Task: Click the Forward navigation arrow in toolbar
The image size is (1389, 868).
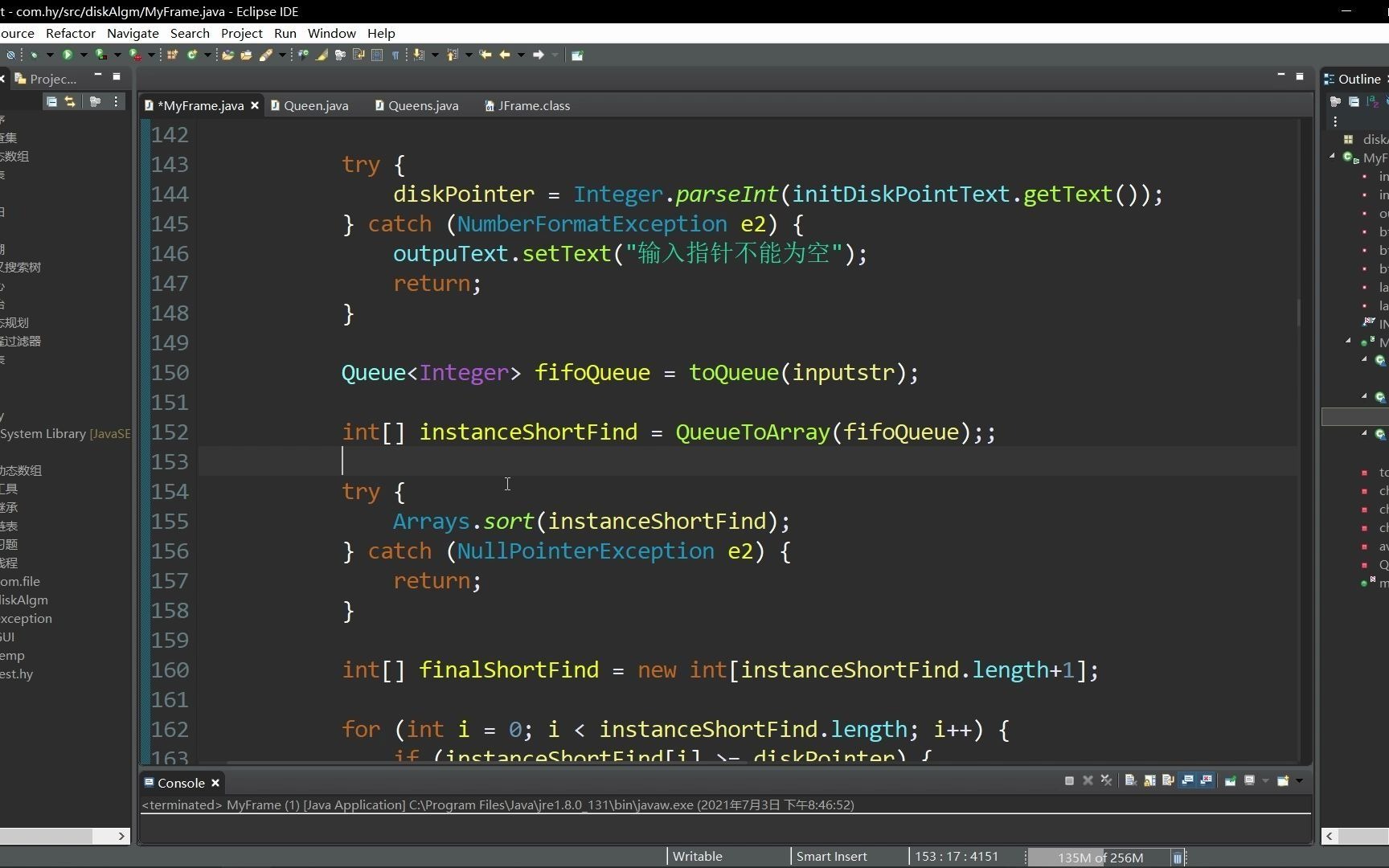Action: 539,55
